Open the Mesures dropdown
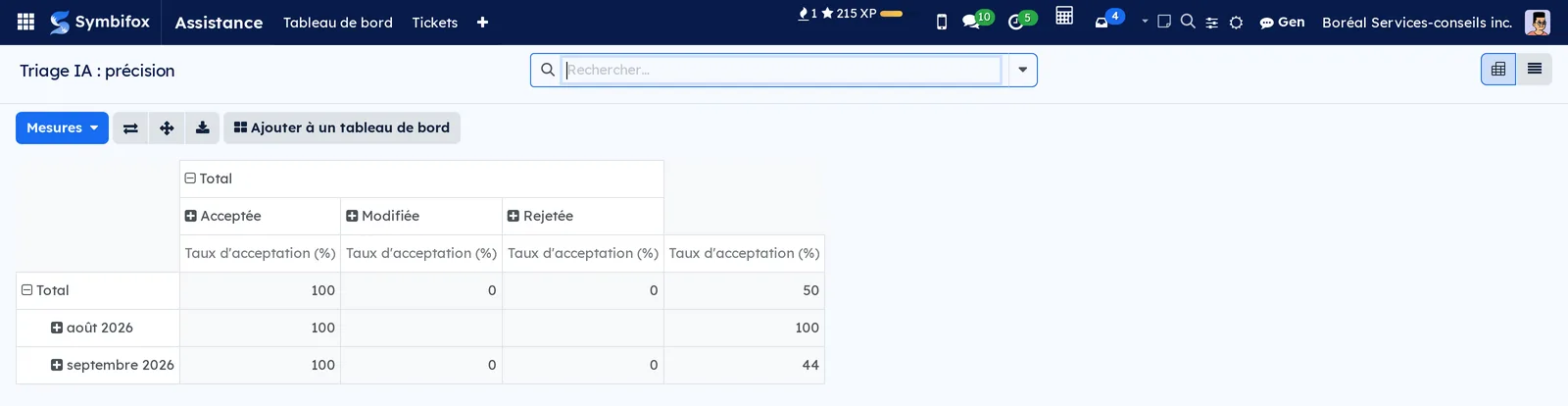 [x=62, y=127]
